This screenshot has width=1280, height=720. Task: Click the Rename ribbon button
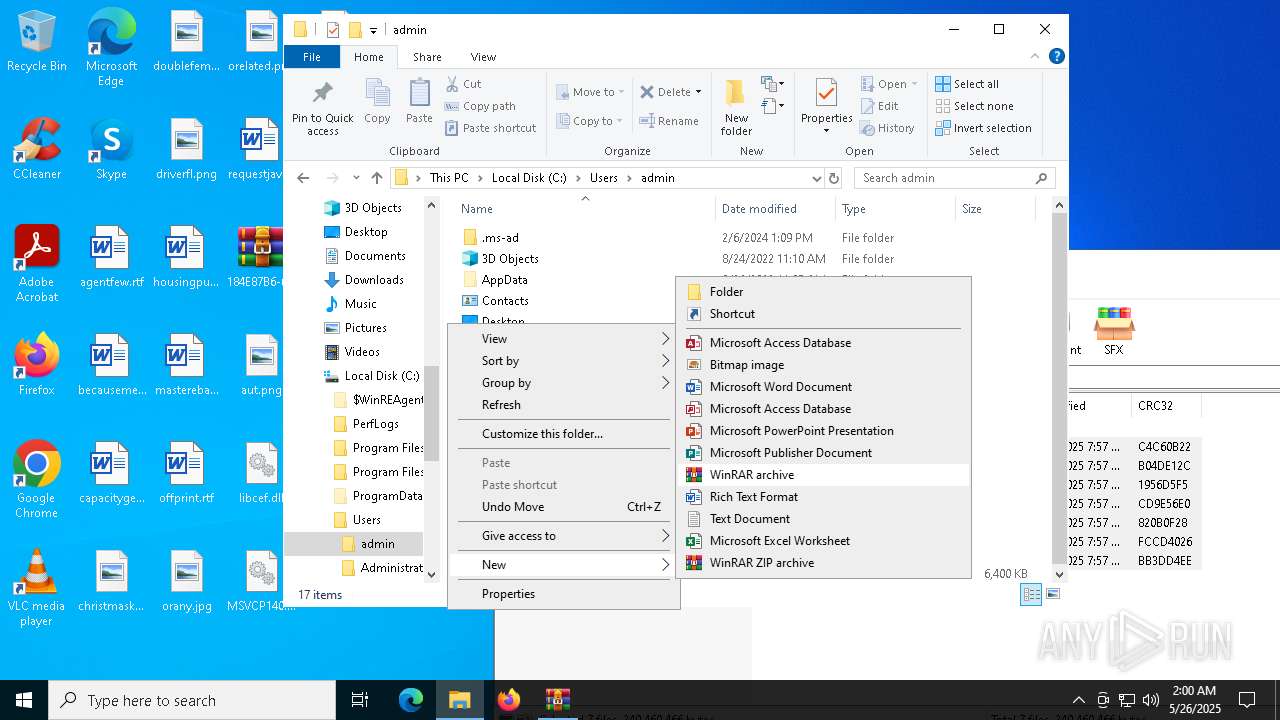click(x=669, y=121)
